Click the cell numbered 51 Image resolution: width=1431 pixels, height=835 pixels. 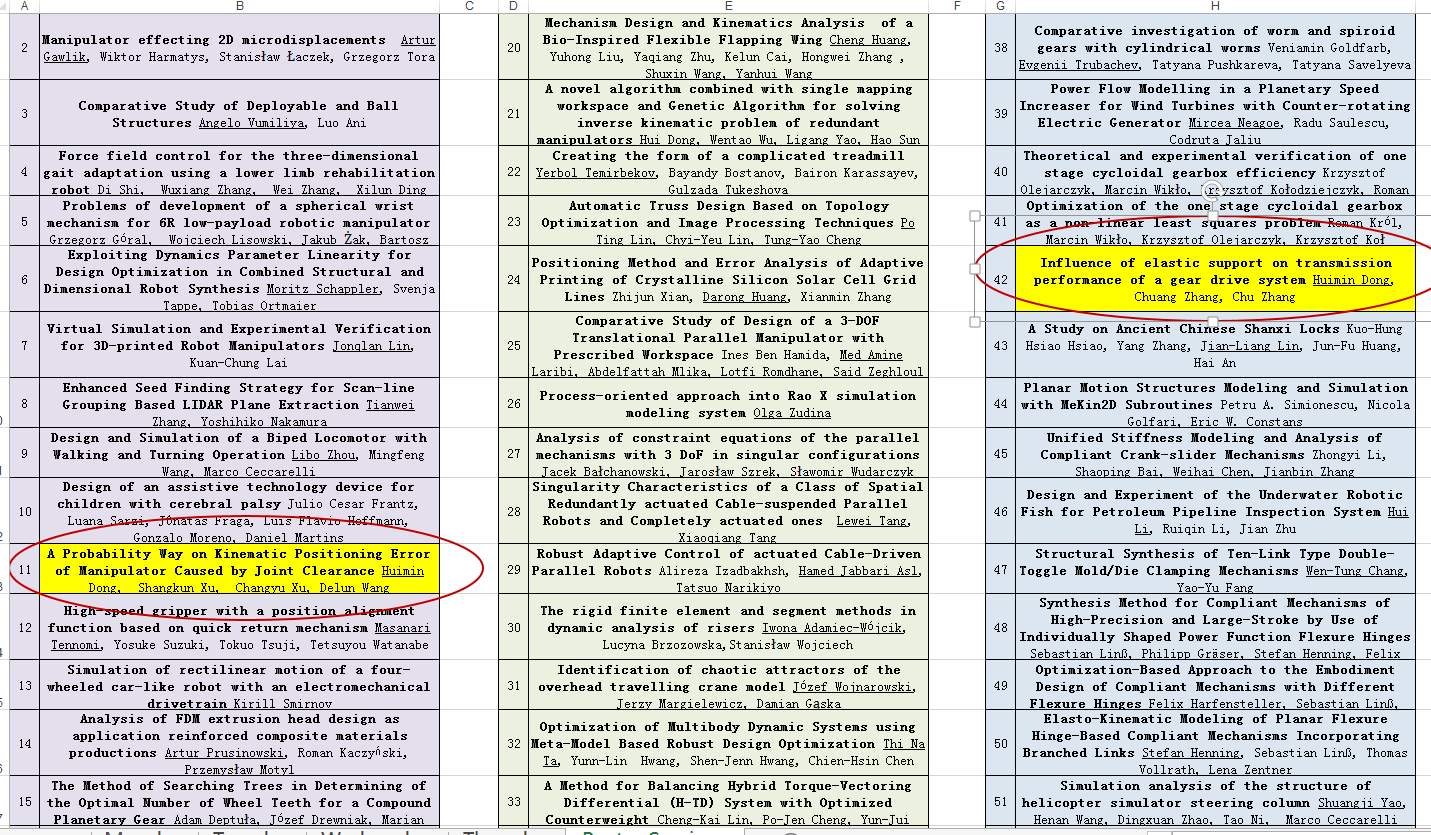pos(1000,802)
